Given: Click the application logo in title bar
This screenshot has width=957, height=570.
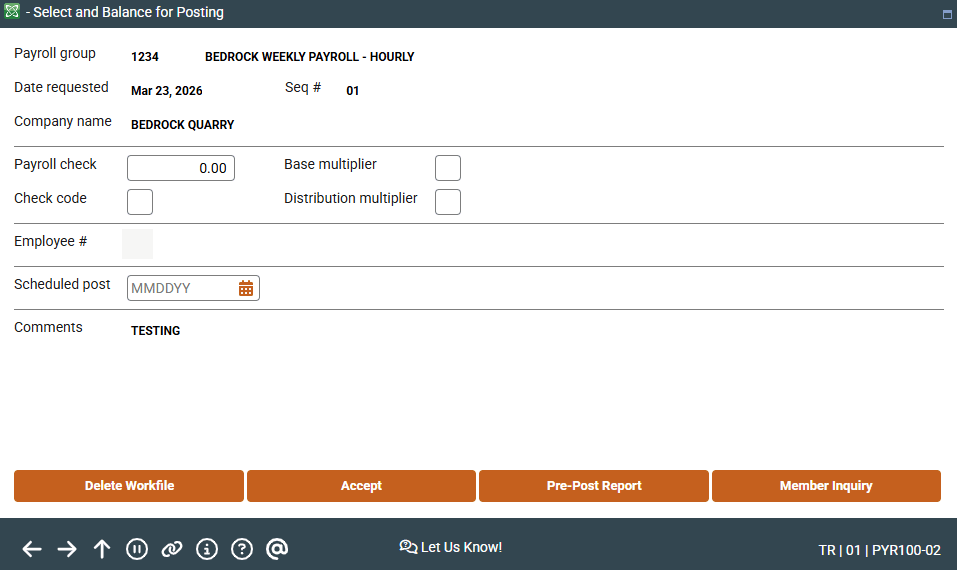Looking at the screenshot, I should pyautogui.click(x=12, y=13).
